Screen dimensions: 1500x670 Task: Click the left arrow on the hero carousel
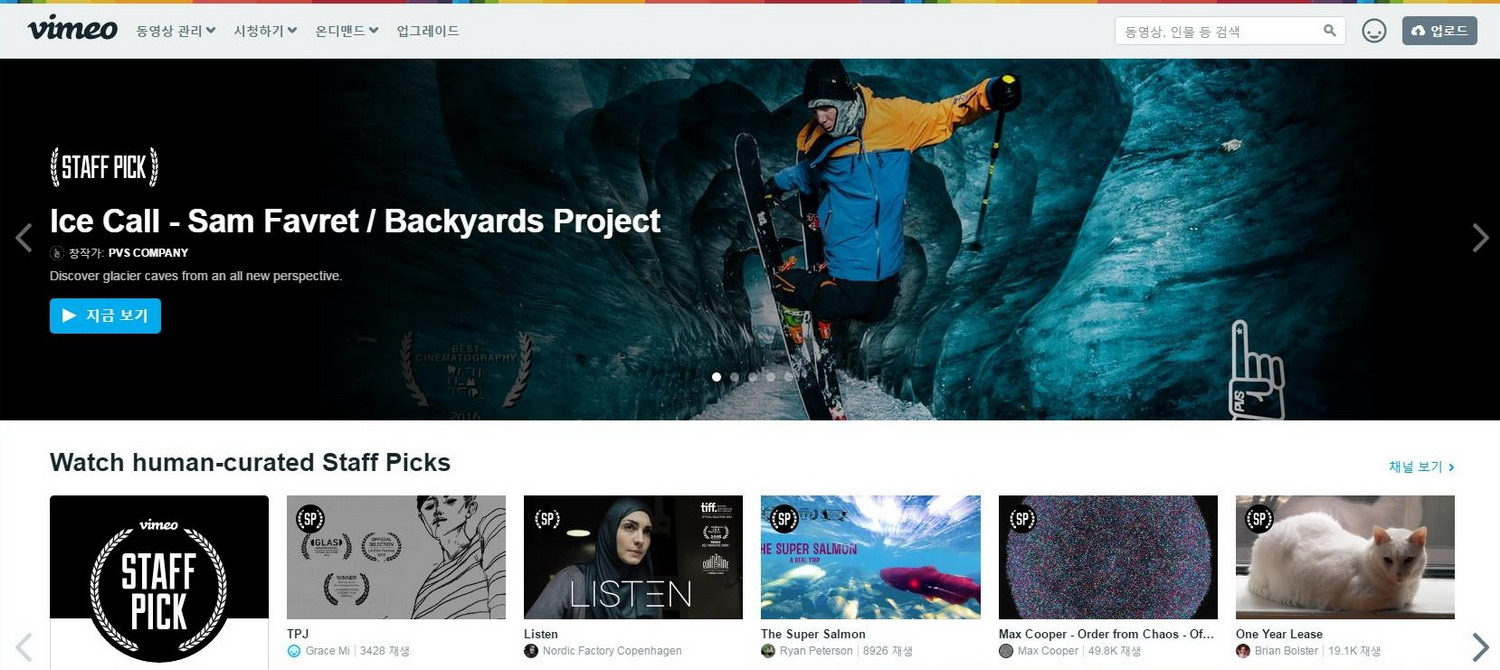click(x=23, y=238)
